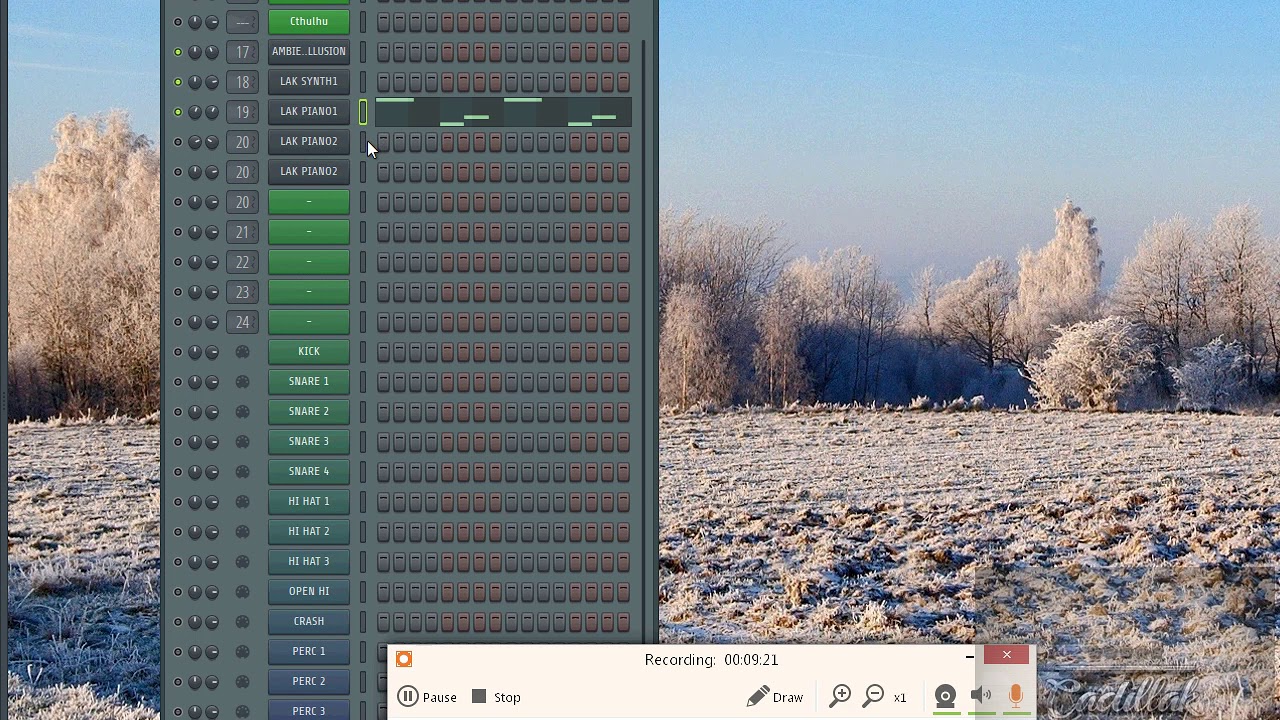Pause the screen recording
The image size is (1280, 720).
(x=427, y=697)
